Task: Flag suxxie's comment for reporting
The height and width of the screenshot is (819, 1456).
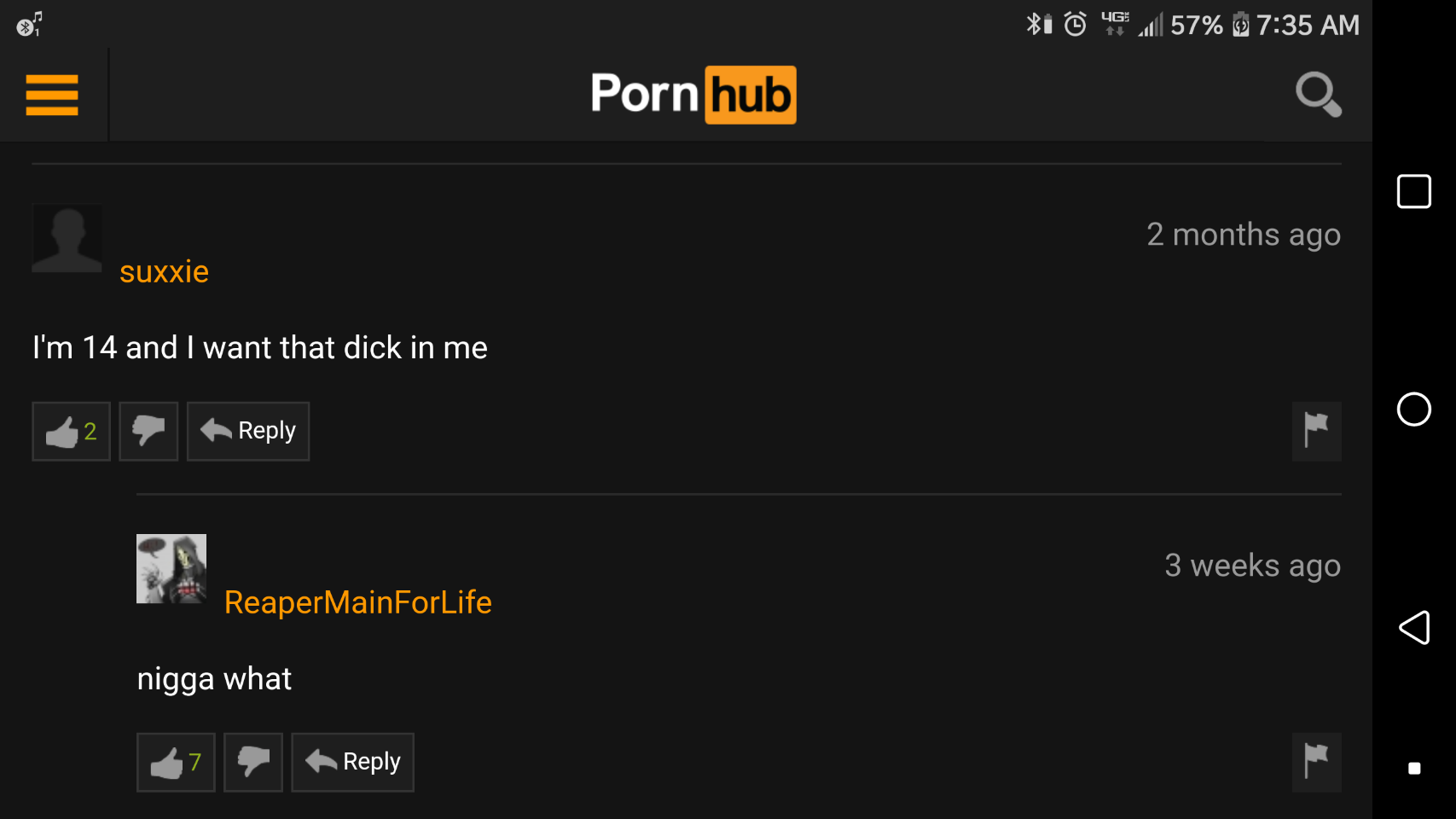Action: point(1316,432)
